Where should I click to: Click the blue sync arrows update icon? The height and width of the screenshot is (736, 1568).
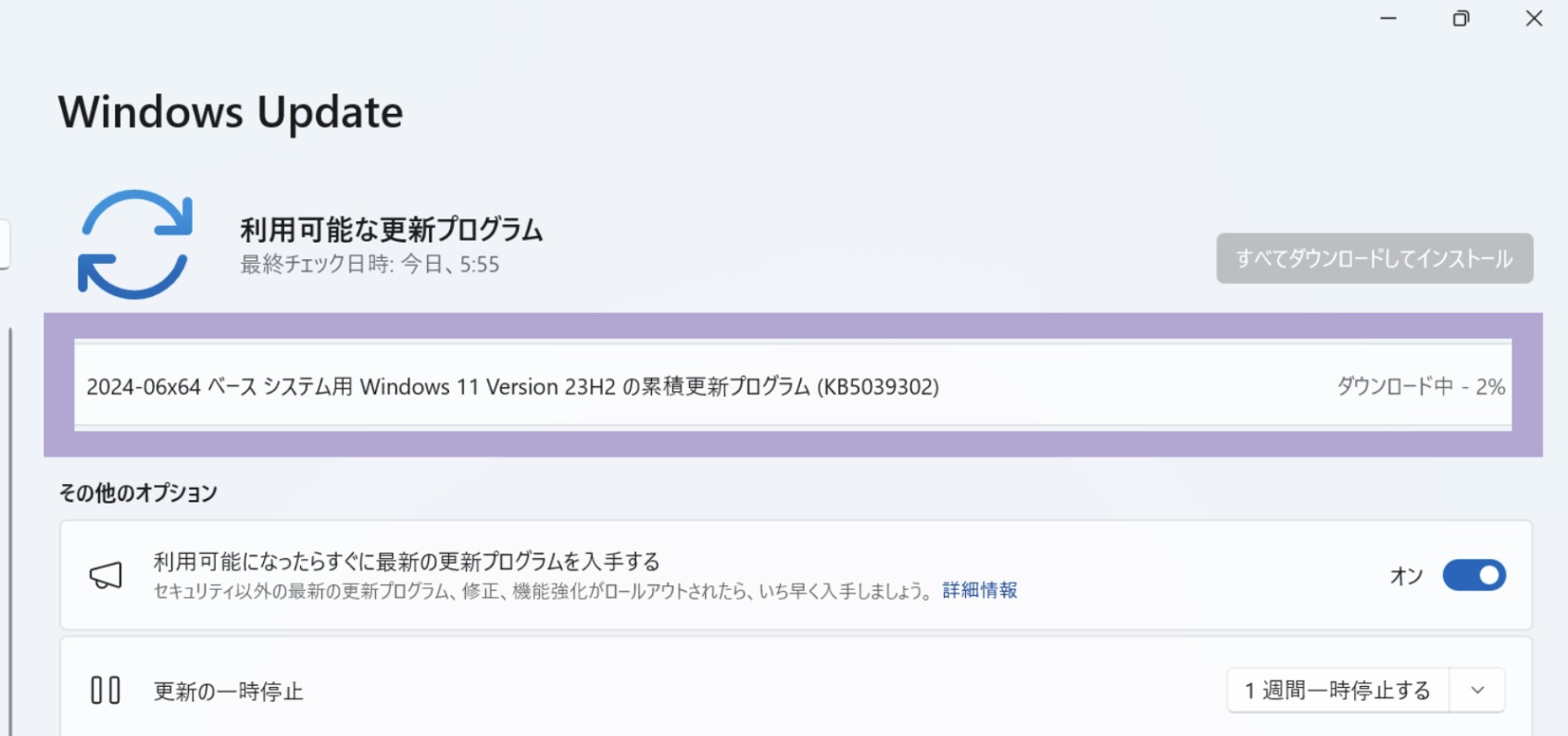click(x=135, y=244)
